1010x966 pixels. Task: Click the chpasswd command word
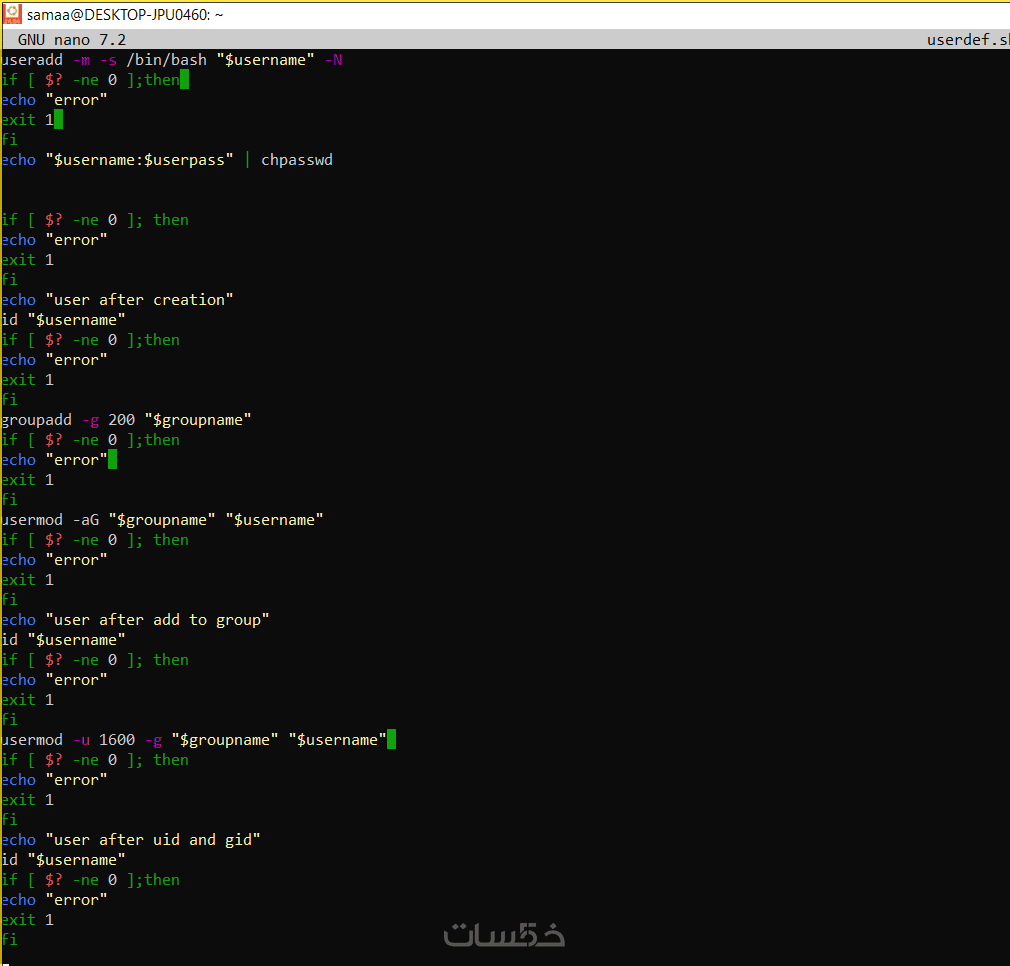pyautogui.click(x=297, y=160)
